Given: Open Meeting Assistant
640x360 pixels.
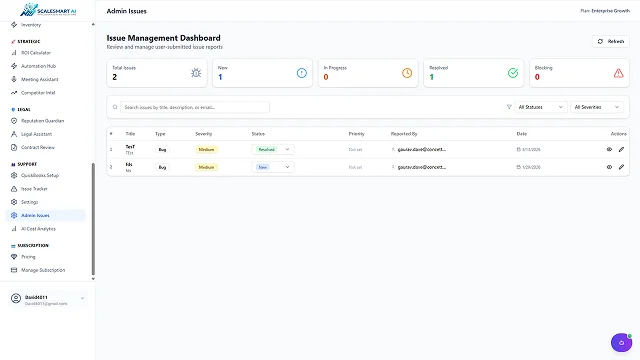Looking at the screenshot, I should point(40,80).
